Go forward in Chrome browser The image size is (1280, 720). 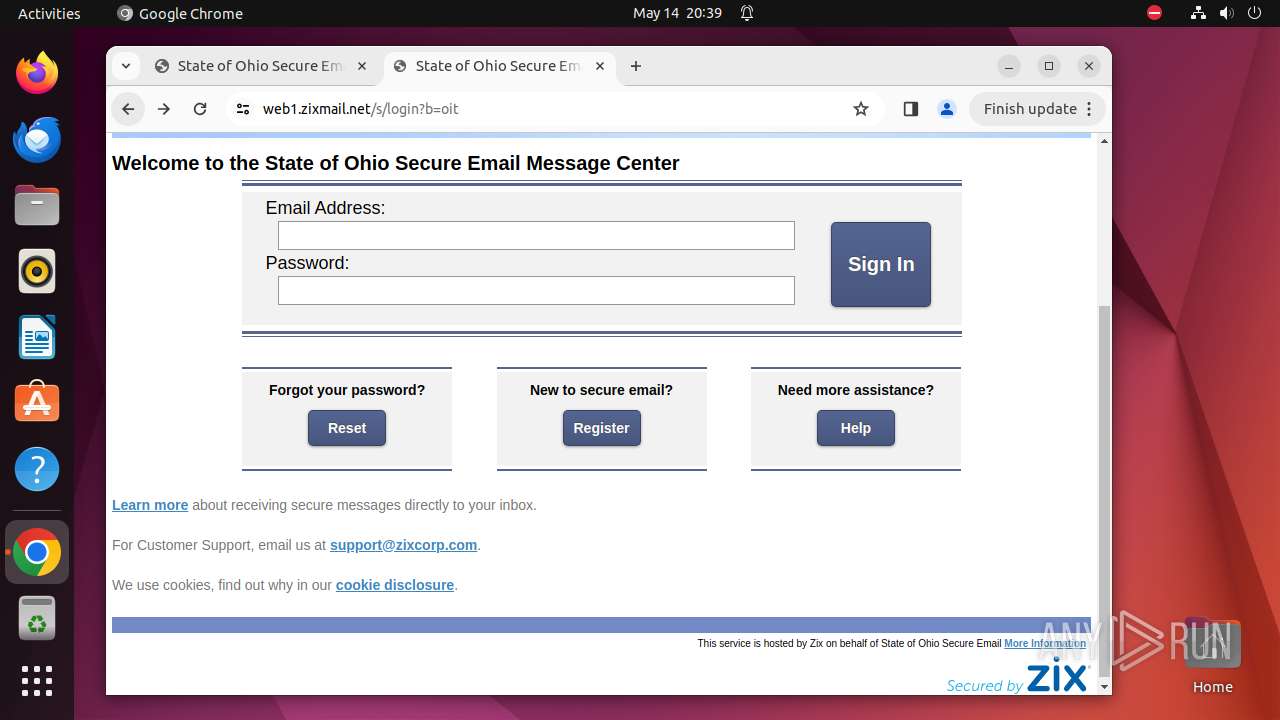pos(164,109)
